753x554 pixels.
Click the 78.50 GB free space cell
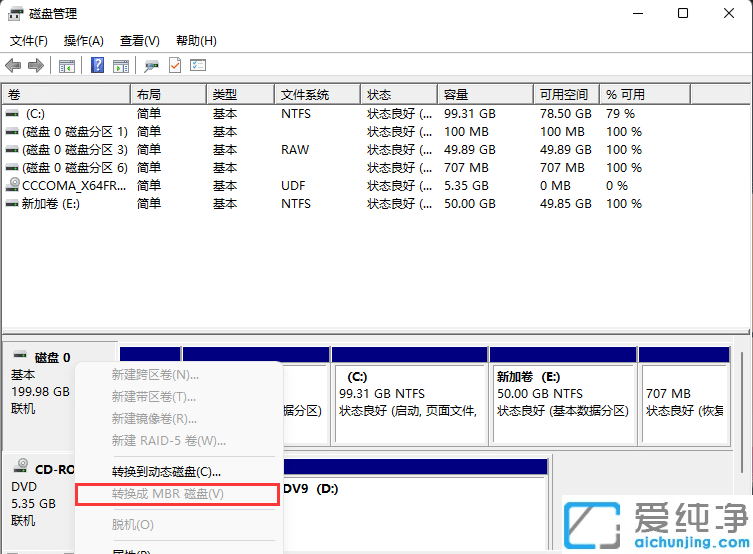pos(566,114)
